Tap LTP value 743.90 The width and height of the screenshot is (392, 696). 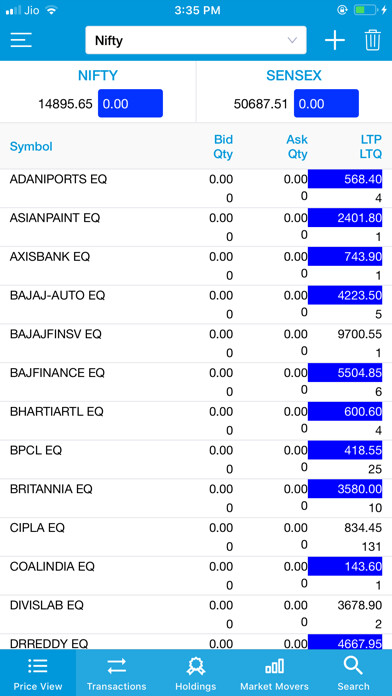345,257
